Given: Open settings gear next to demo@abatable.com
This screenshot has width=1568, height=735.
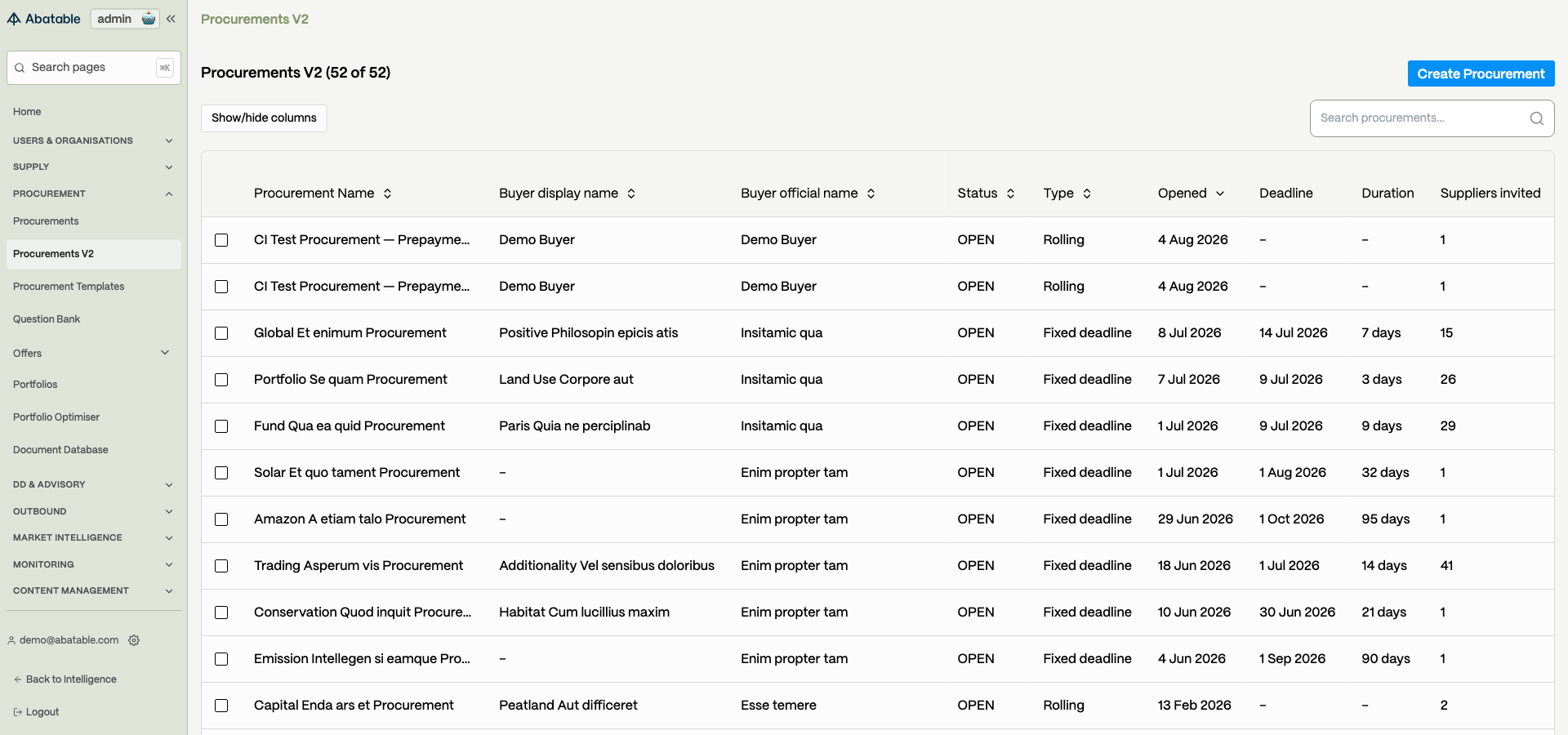Looking at the screenshot, I should tap(134, 640).
